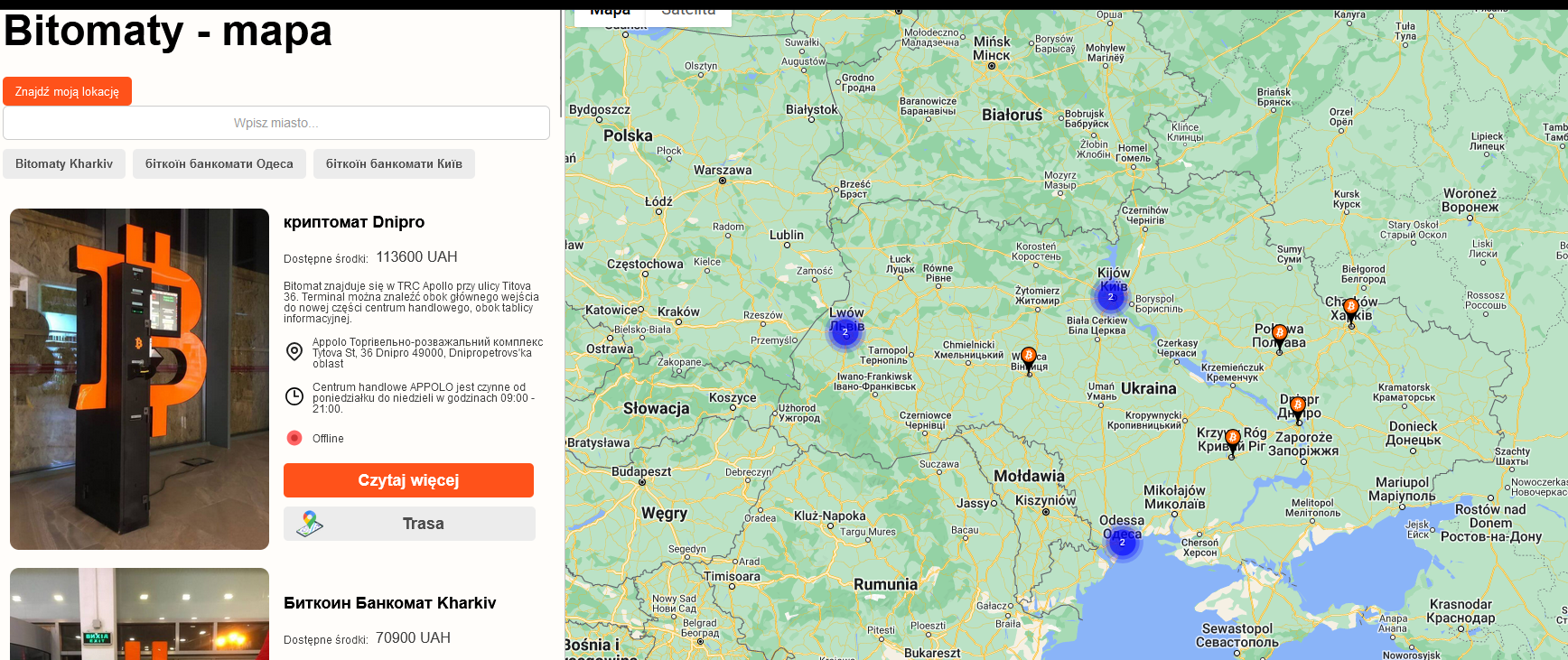Click the Dnipro ATM description paragraph
1568x660 pixels.
(x=412, y=302)
